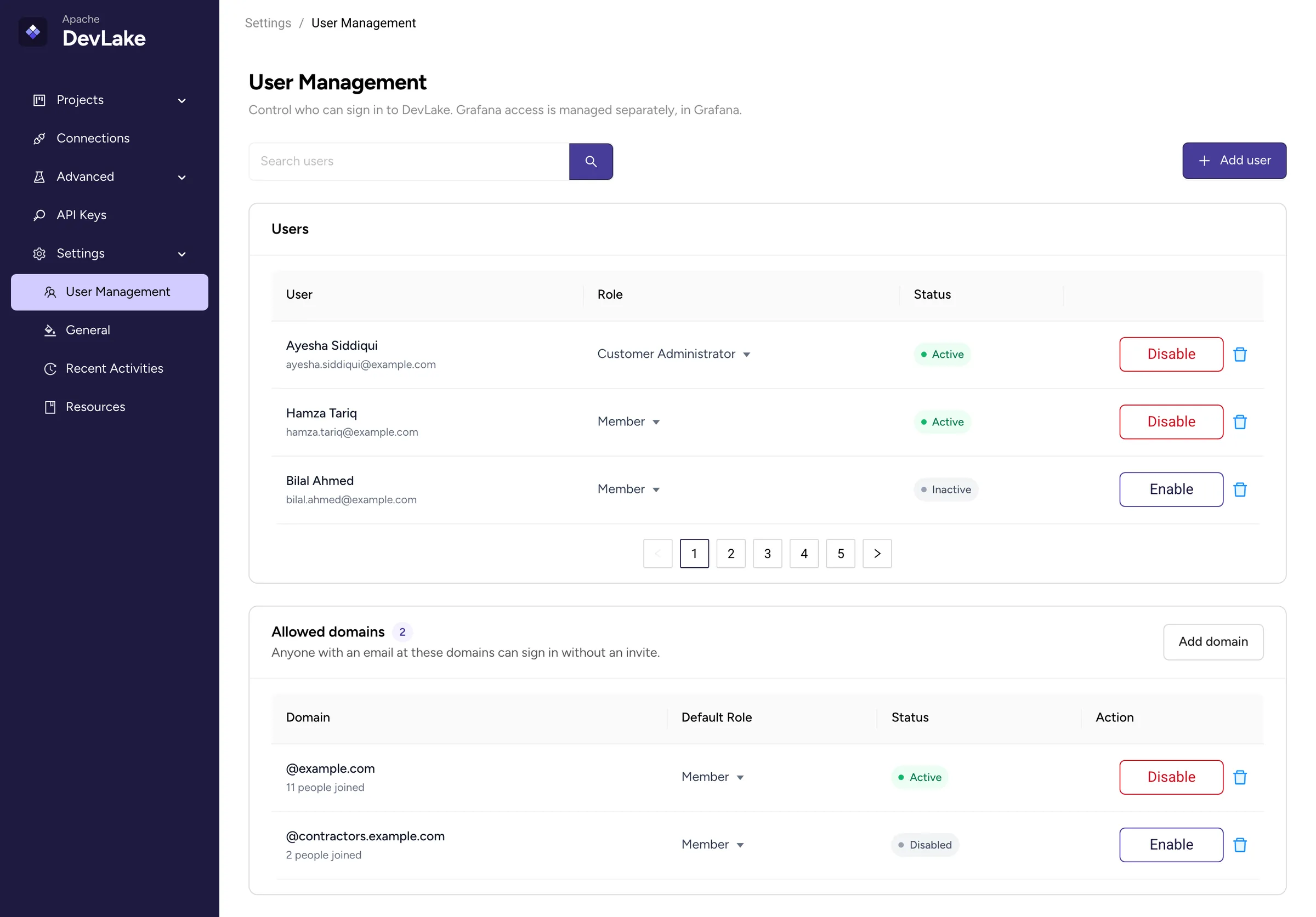The height and width of the screenshot is (917, 1316).
Task: Click the Apache DevLake logo icon
Action: click(33, 32)
